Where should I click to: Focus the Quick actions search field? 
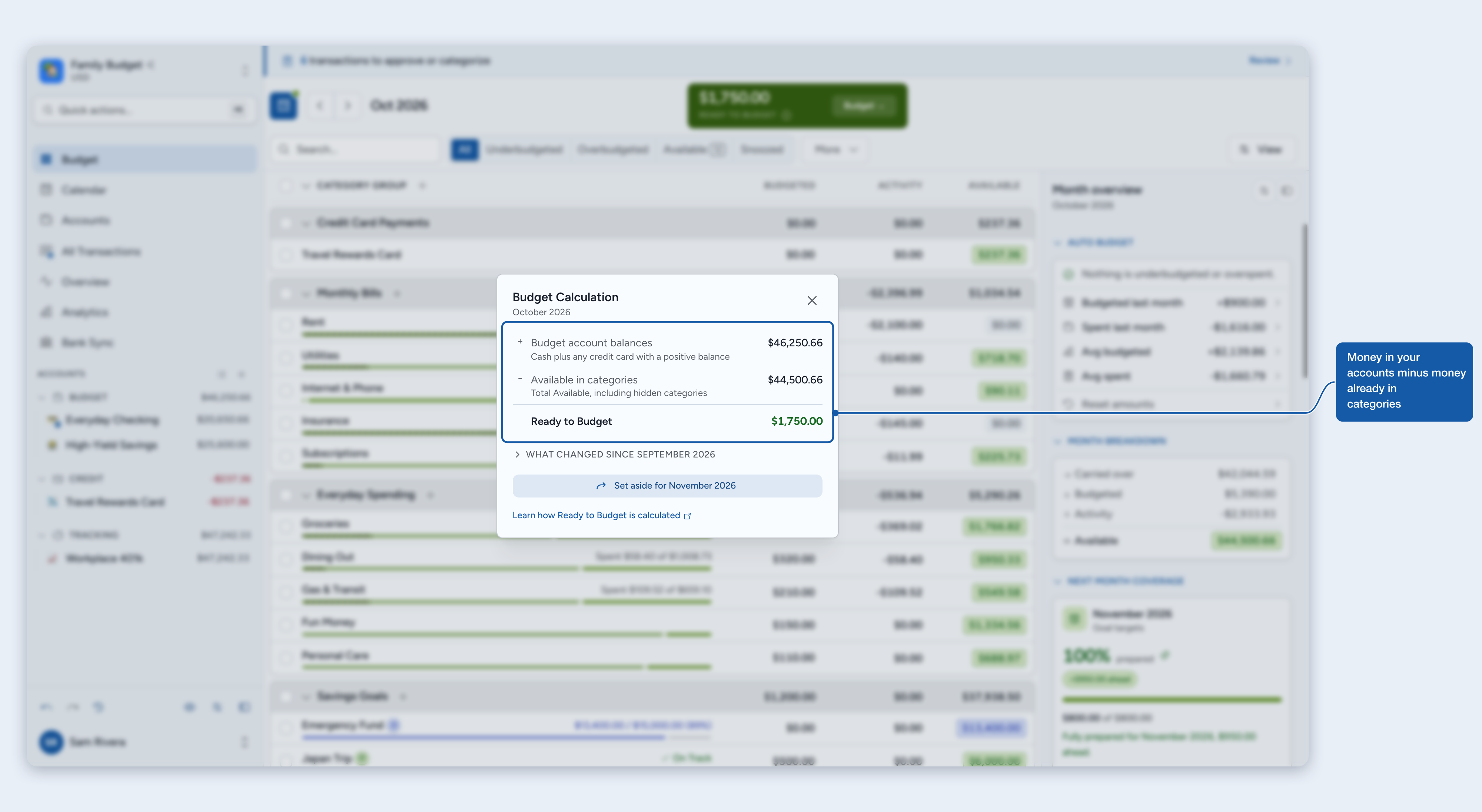coord(145,110)
